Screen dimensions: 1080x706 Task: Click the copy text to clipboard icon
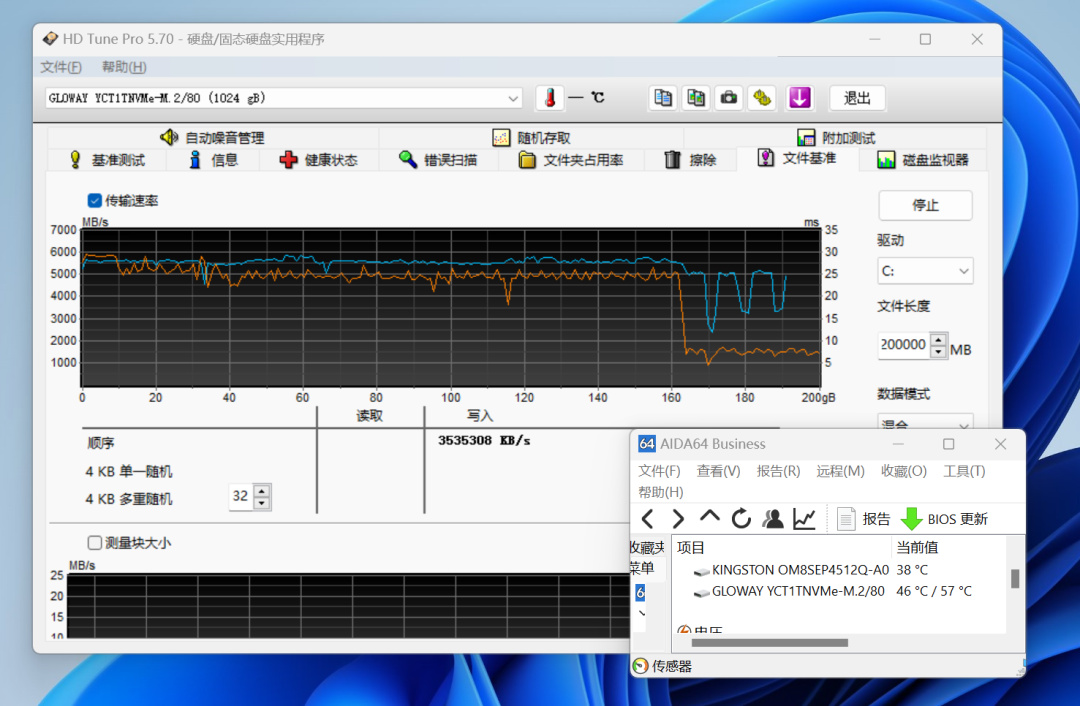point(663,98)
